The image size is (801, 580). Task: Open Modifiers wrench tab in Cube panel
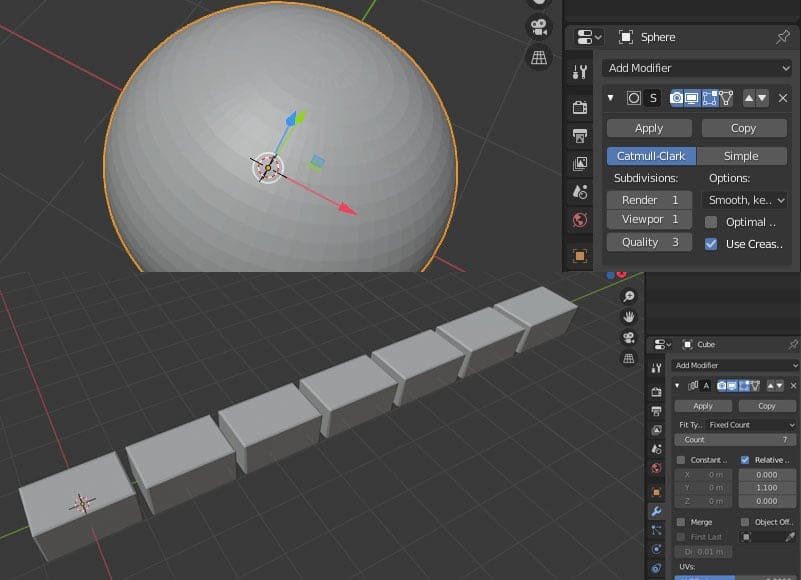(x=656, y=511)
